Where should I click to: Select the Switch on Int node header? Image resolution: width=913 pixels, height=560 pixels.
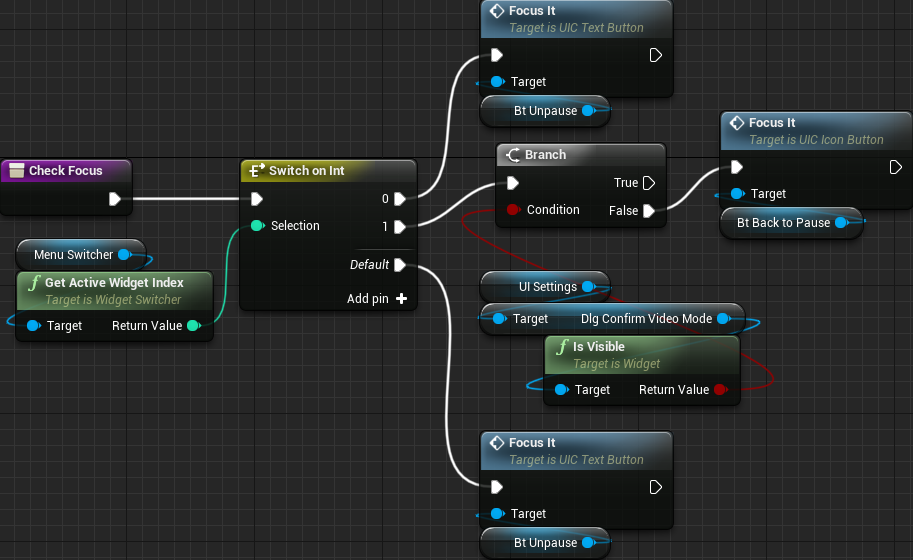click(x=328, y=171)
